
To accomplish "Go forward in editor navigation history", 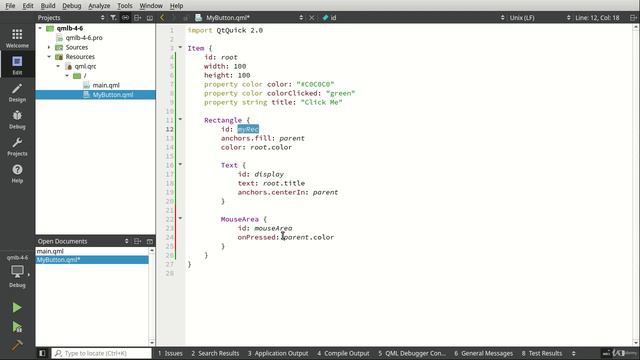I will pos(173,18).
